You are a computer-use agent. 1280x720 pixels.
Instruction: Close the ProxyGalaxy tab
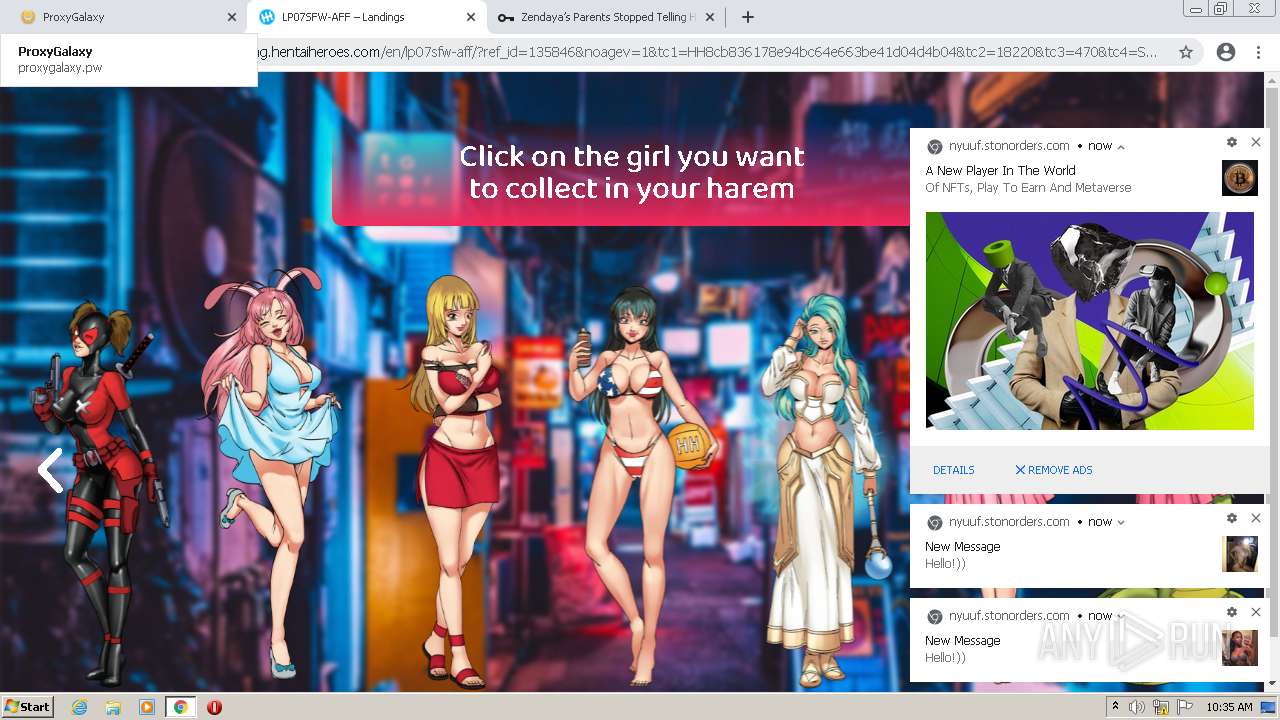pos(231,17)
